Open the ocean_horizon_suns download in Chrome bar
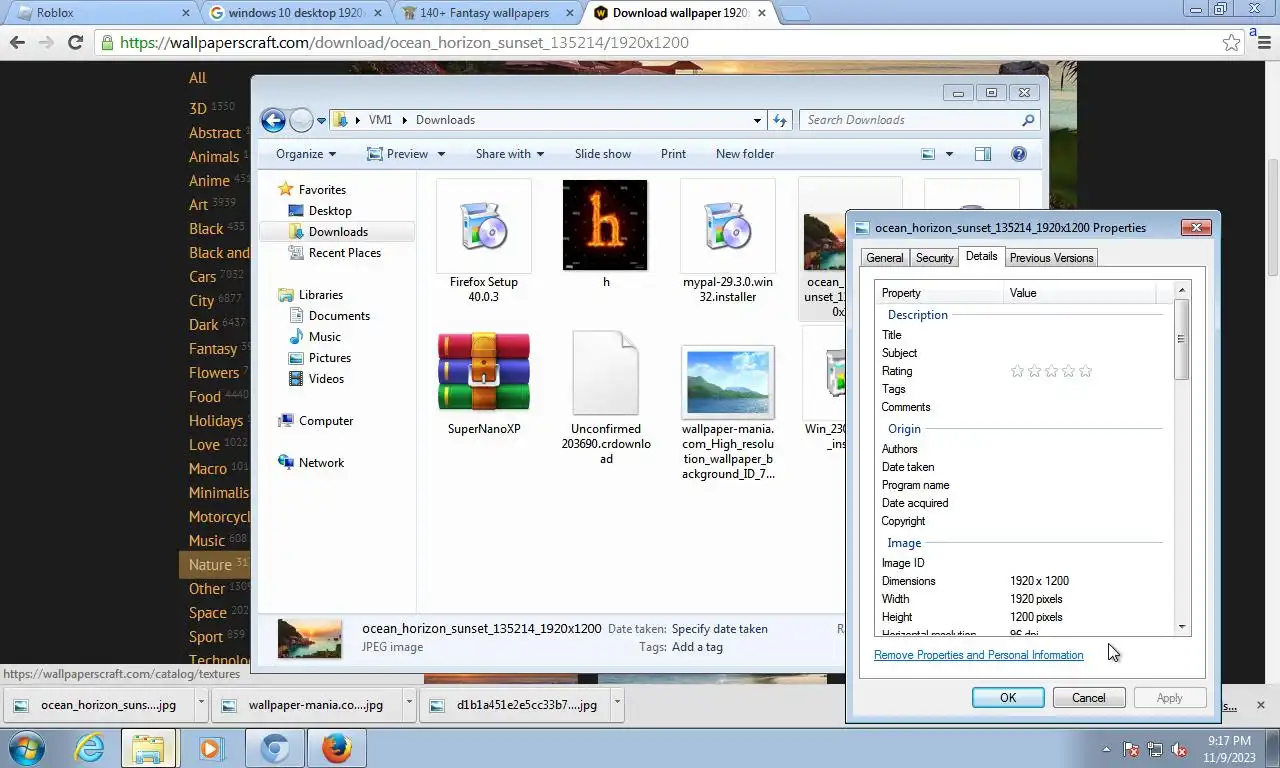Viewport: 1280px width, 768px height. pos(98,704)
